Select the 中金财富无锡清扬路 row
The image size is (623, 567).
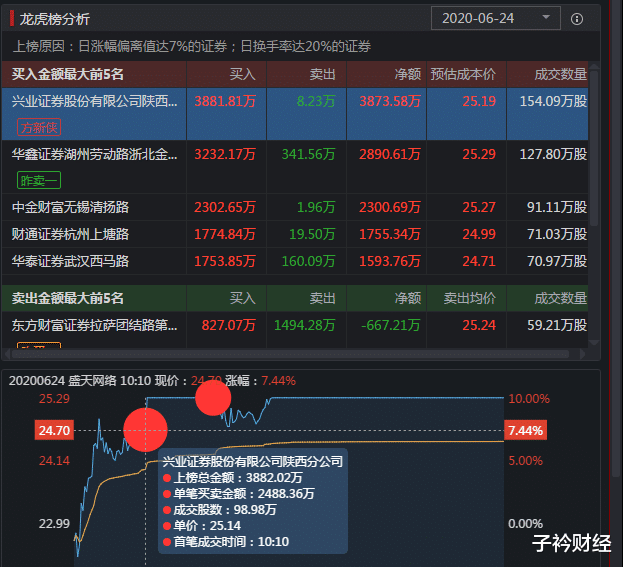295,207
